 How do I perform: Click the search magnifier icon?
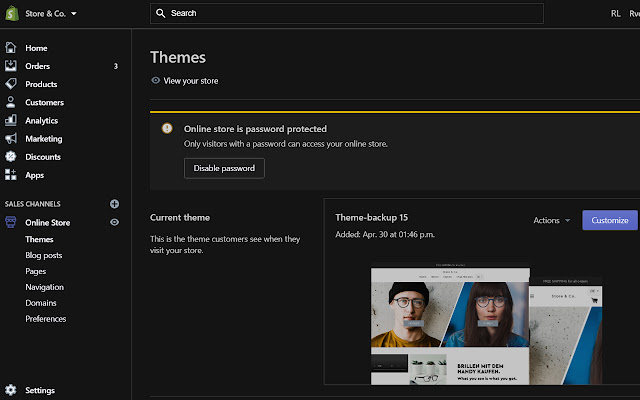pyautogui.click(x=161, y=13)
